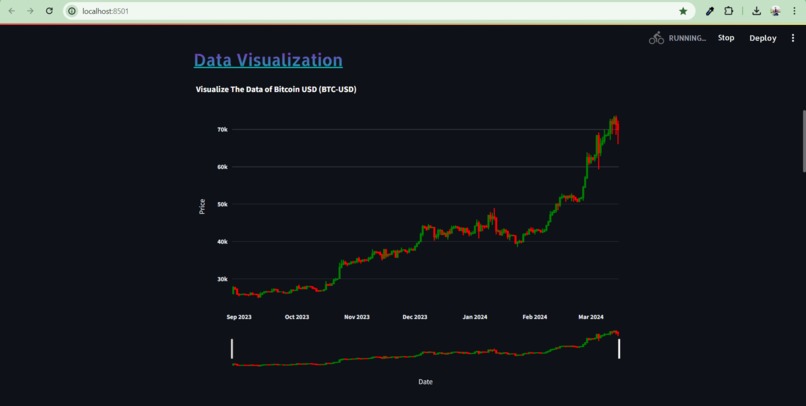Click the running cyclist status icon
Screen dimensions: 806x406
tap(656, 38)
